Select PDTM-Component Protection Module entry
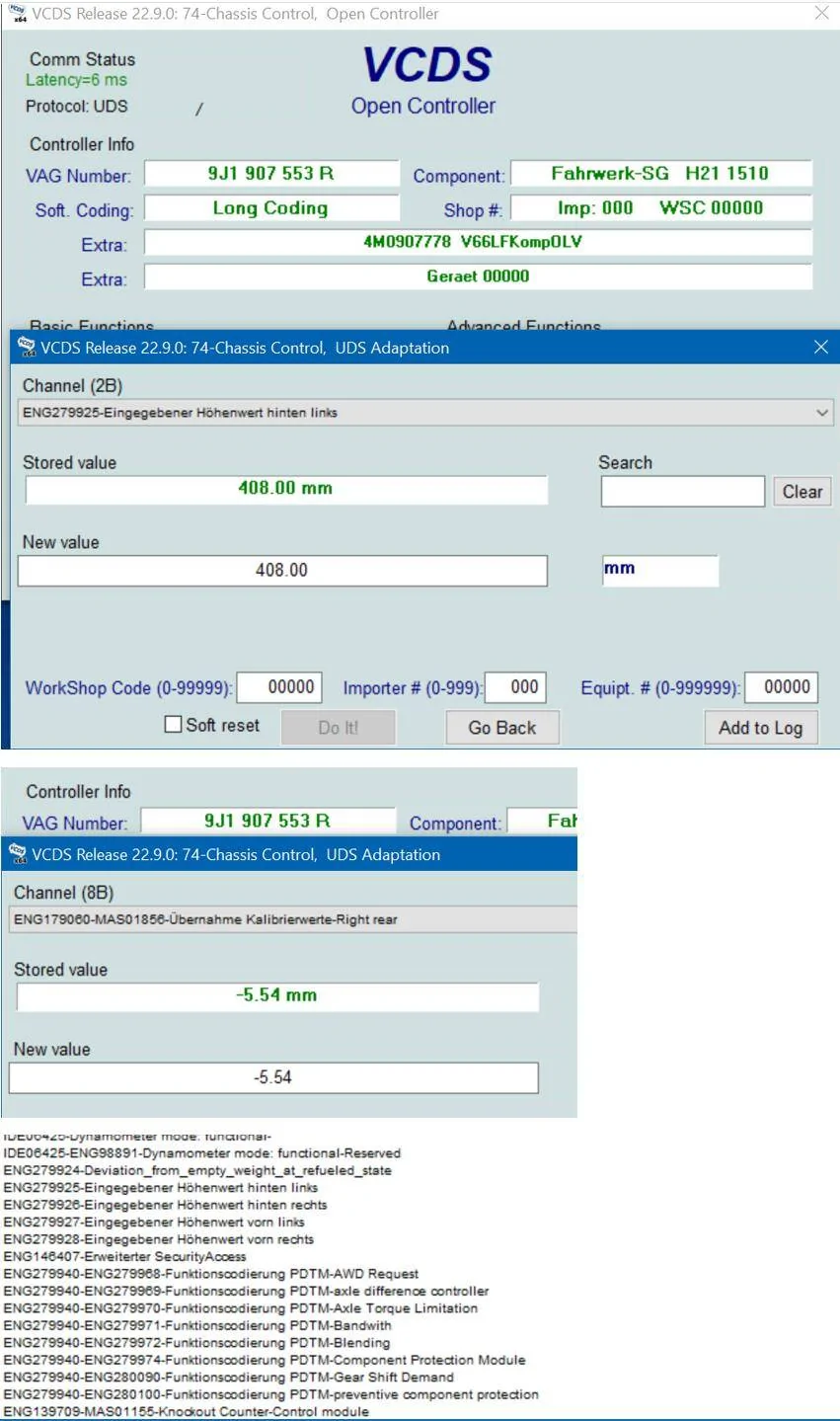This screenshot has height=1421, width=840. 265,1360
